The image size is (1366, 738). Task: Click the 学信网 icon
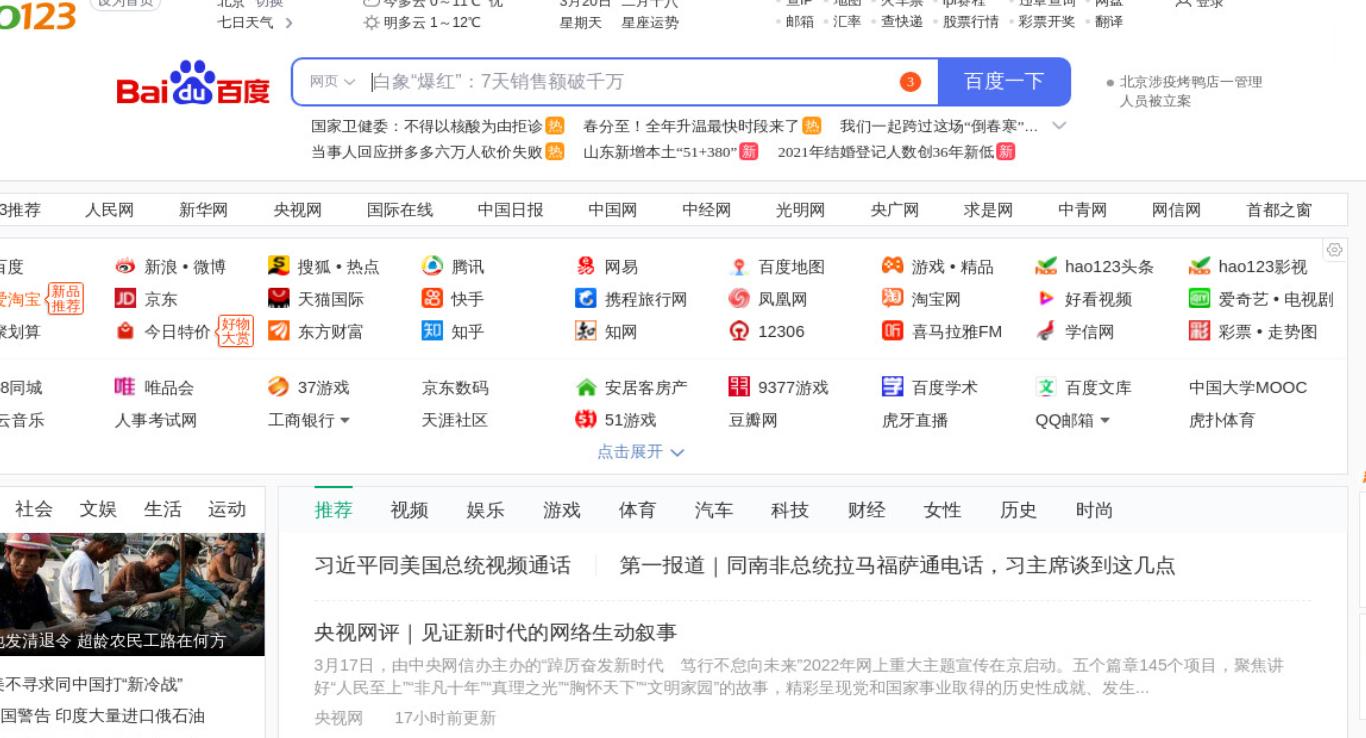click(x=1046, y=331)
